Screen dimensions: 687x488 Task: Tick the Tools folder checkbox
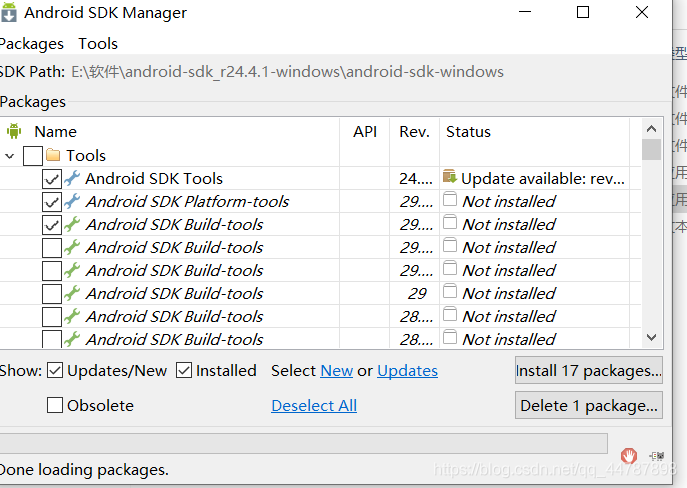pyautogui.click(x=33, y=156)
